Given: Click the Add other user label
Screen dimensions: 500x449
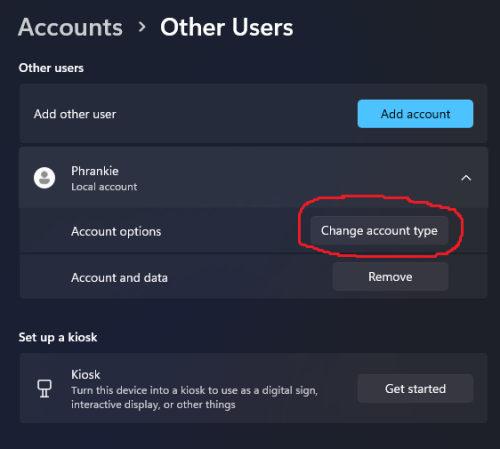Looking at the screenshot, I should pyautogui.click(x=75, y=114).
